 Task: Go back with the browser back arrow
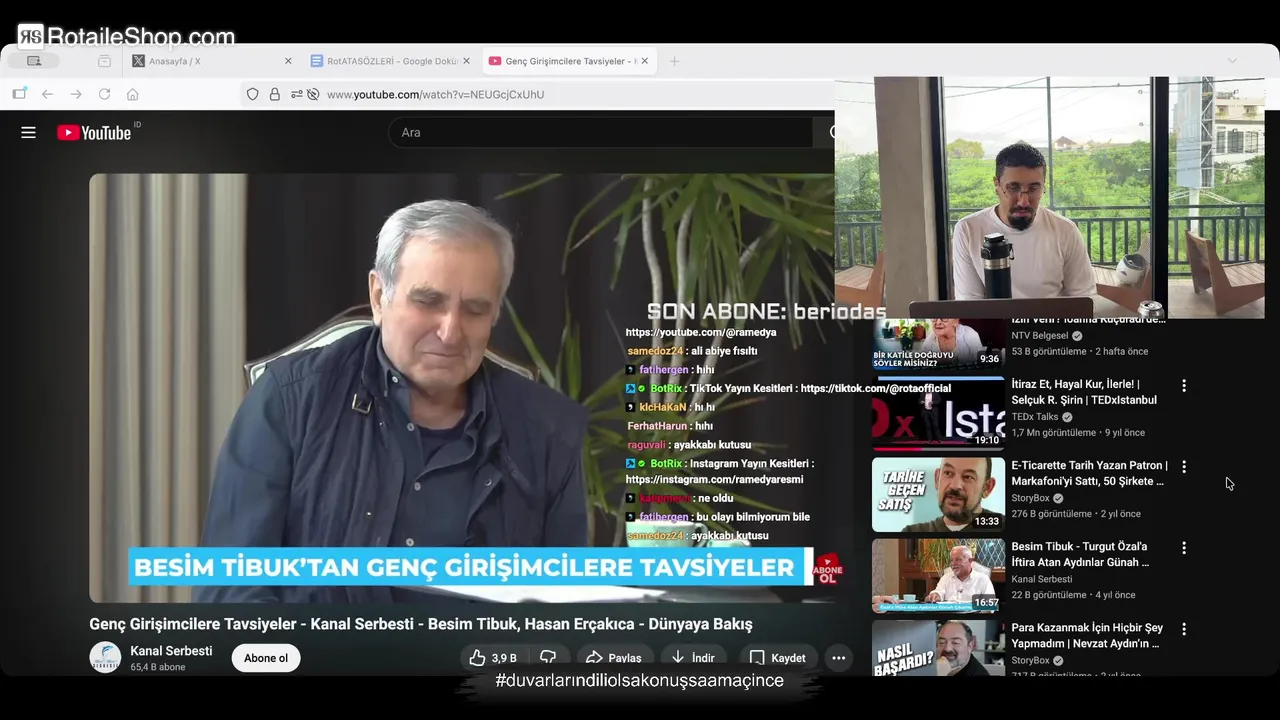47,94
